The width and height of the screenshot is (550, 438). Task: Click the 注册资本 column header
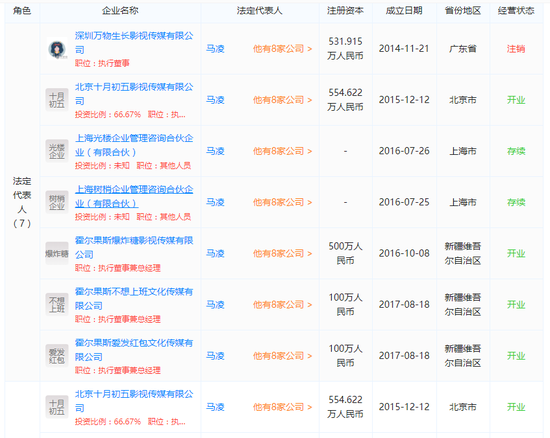click(x=345, y=11)
